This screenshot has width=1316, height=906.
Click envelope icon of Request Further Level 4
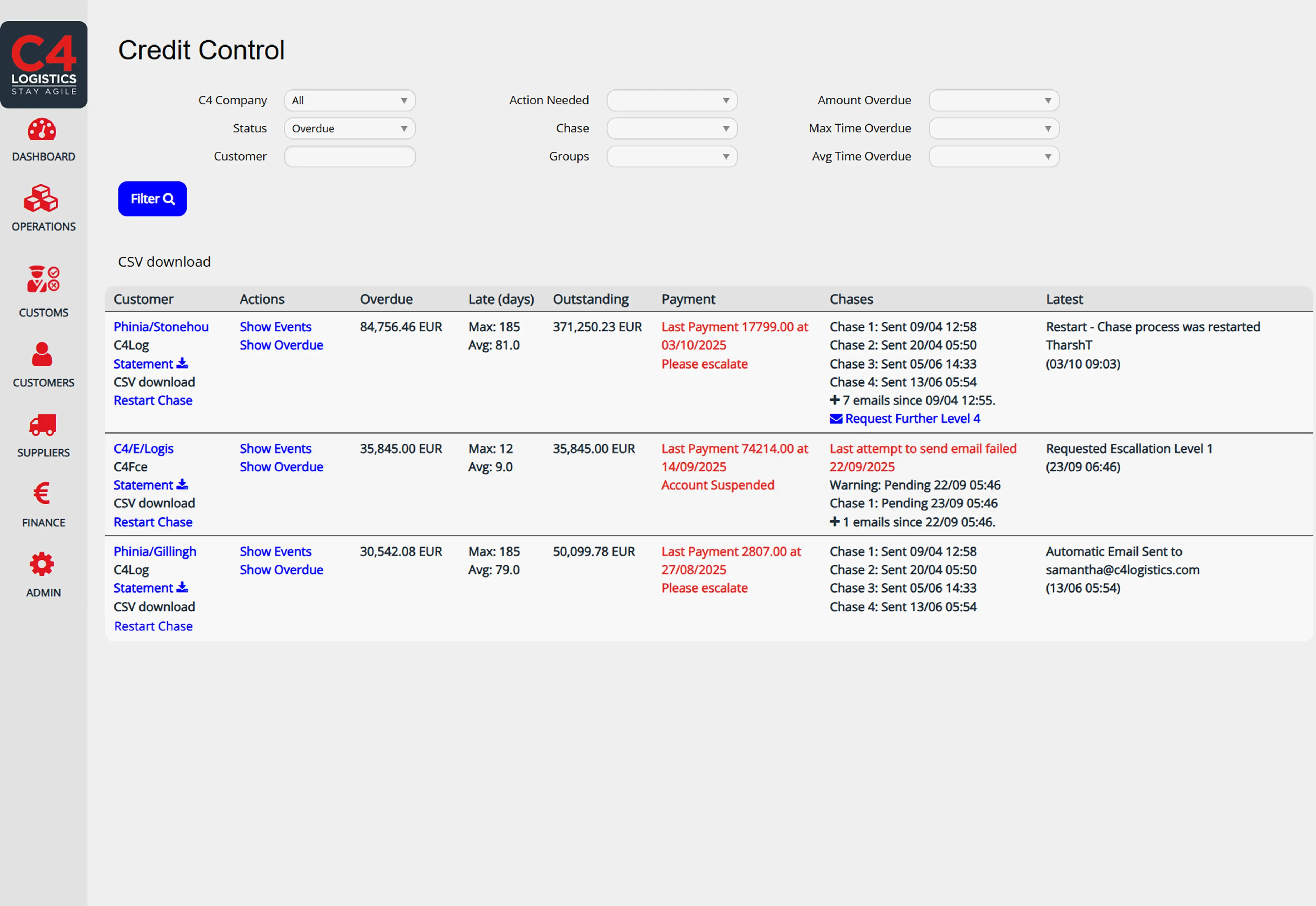836,419
